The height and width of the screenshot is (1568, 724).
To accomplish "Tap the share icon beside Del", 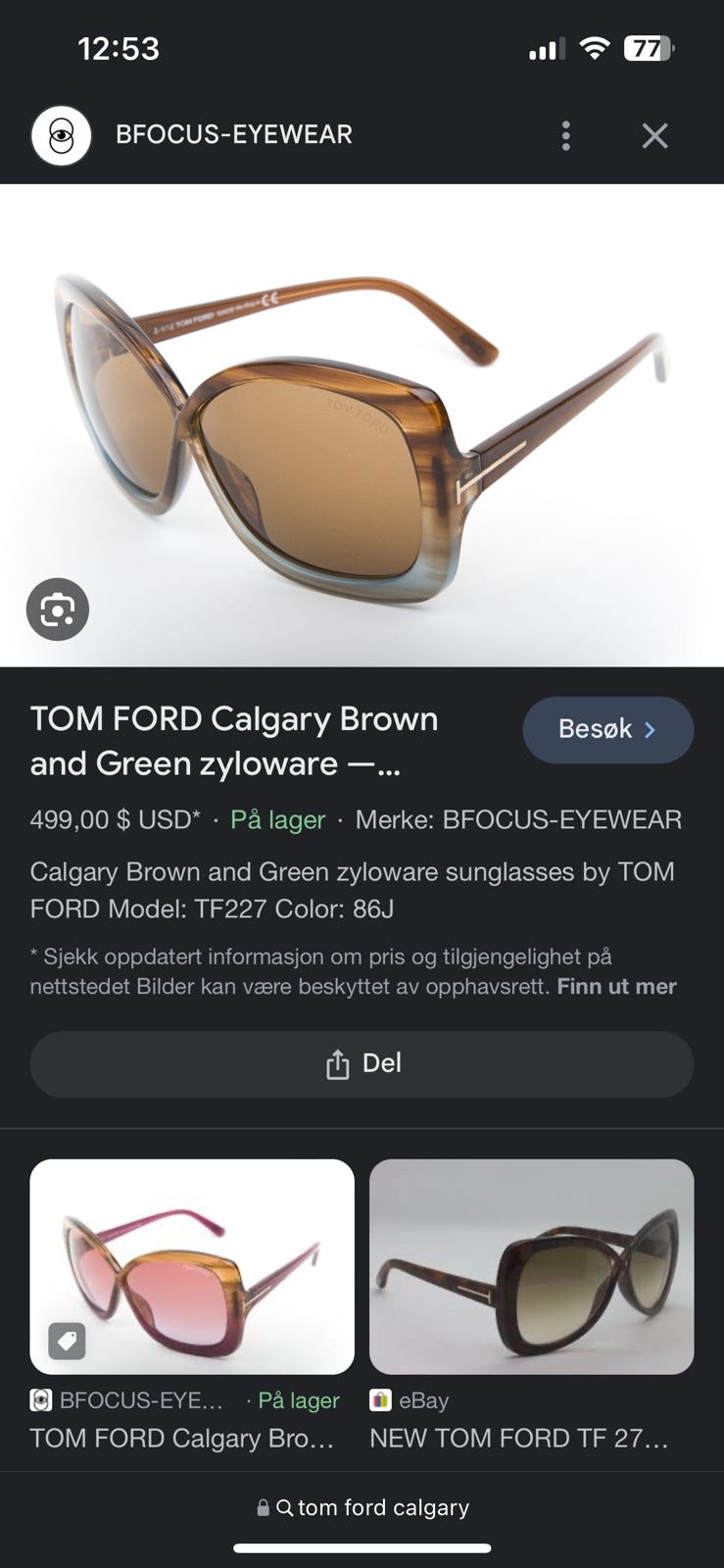I will point(337,1064).
